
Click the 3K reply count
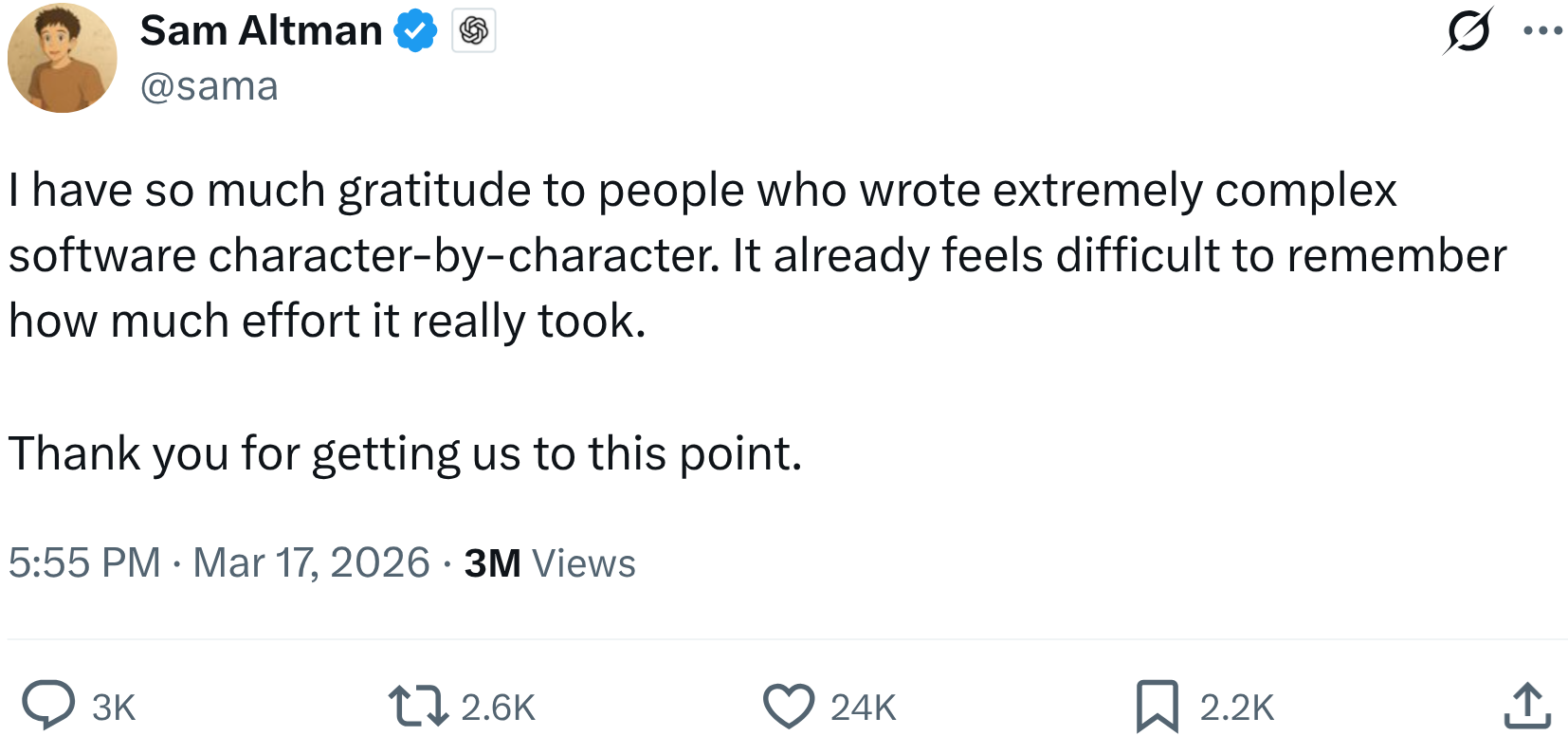[114, 708]
